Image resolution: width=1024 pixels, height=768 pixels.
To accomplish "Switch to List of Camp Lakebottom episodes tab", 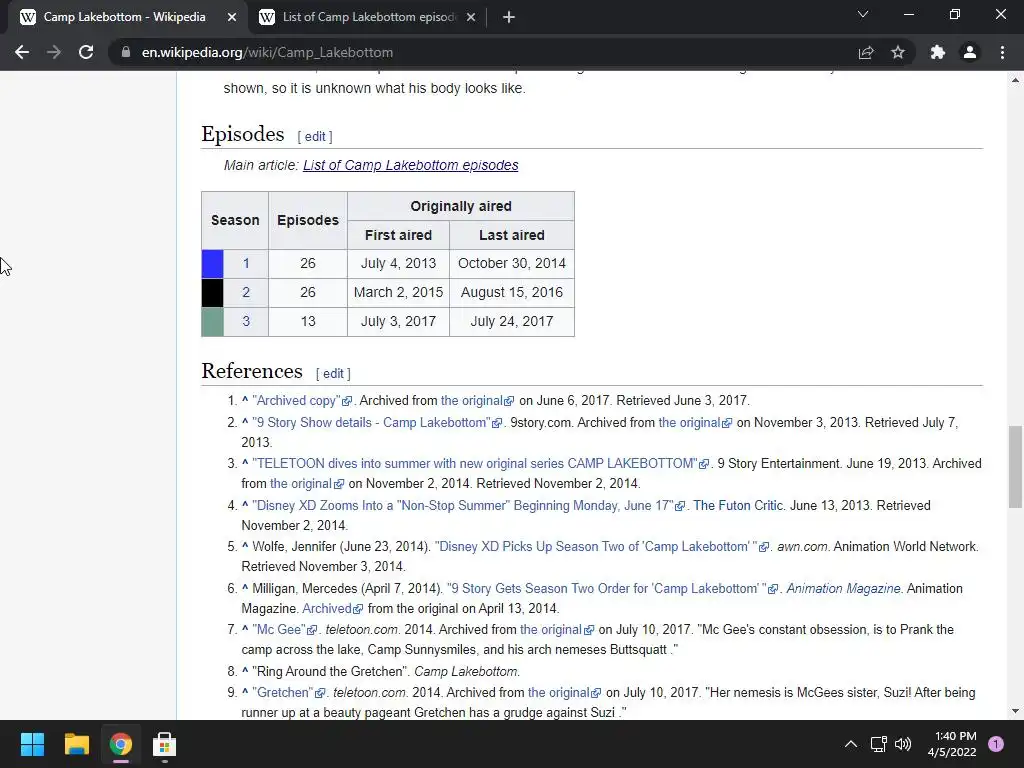I will pos(367,18).
